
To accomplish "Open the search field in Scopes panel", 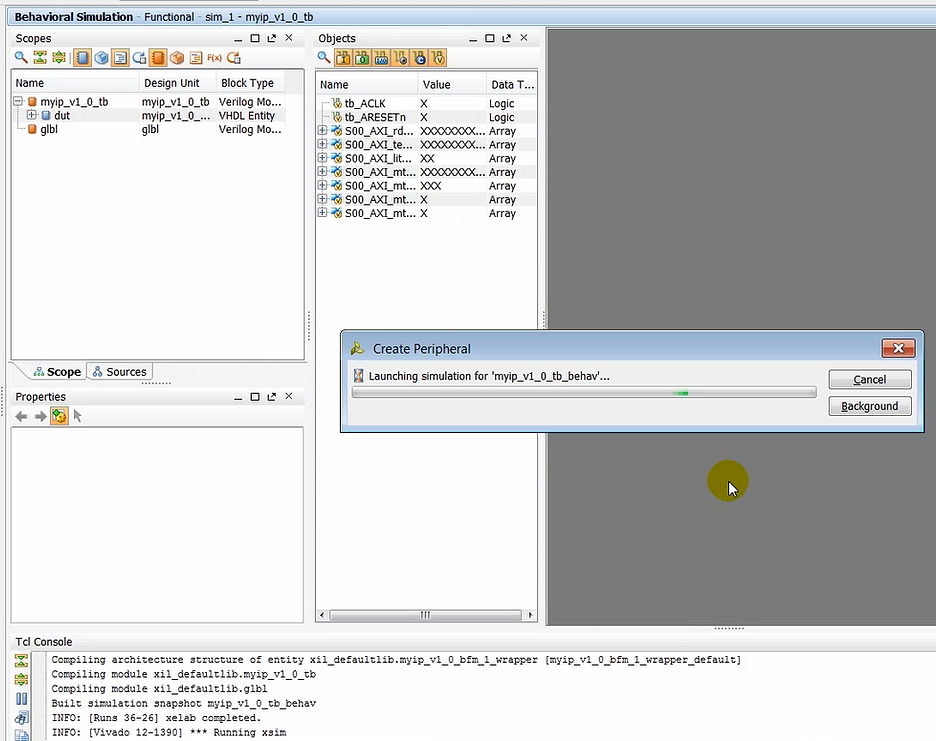I will point(22,57).
